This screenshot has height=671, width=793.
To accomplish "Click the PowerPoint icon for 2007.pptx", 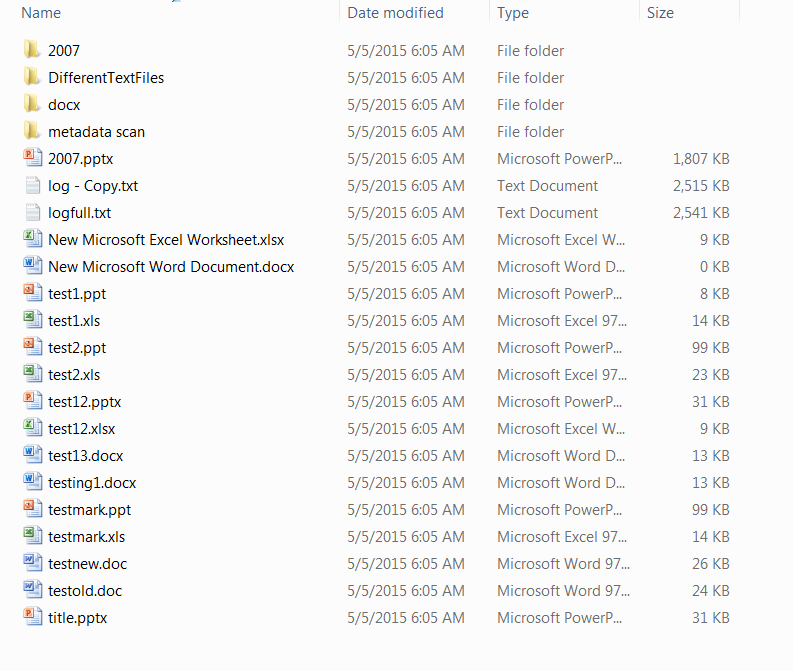I will (33, 158).
